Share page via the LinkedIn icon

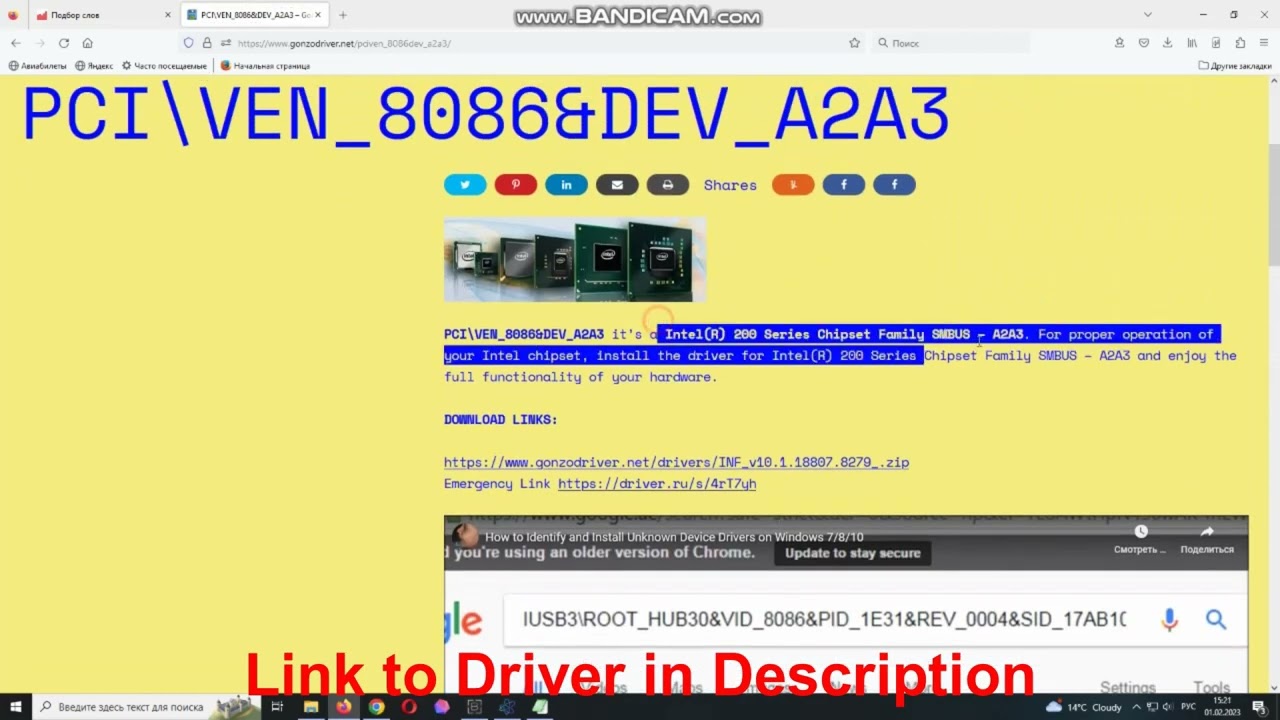click(x=566, y=185)
